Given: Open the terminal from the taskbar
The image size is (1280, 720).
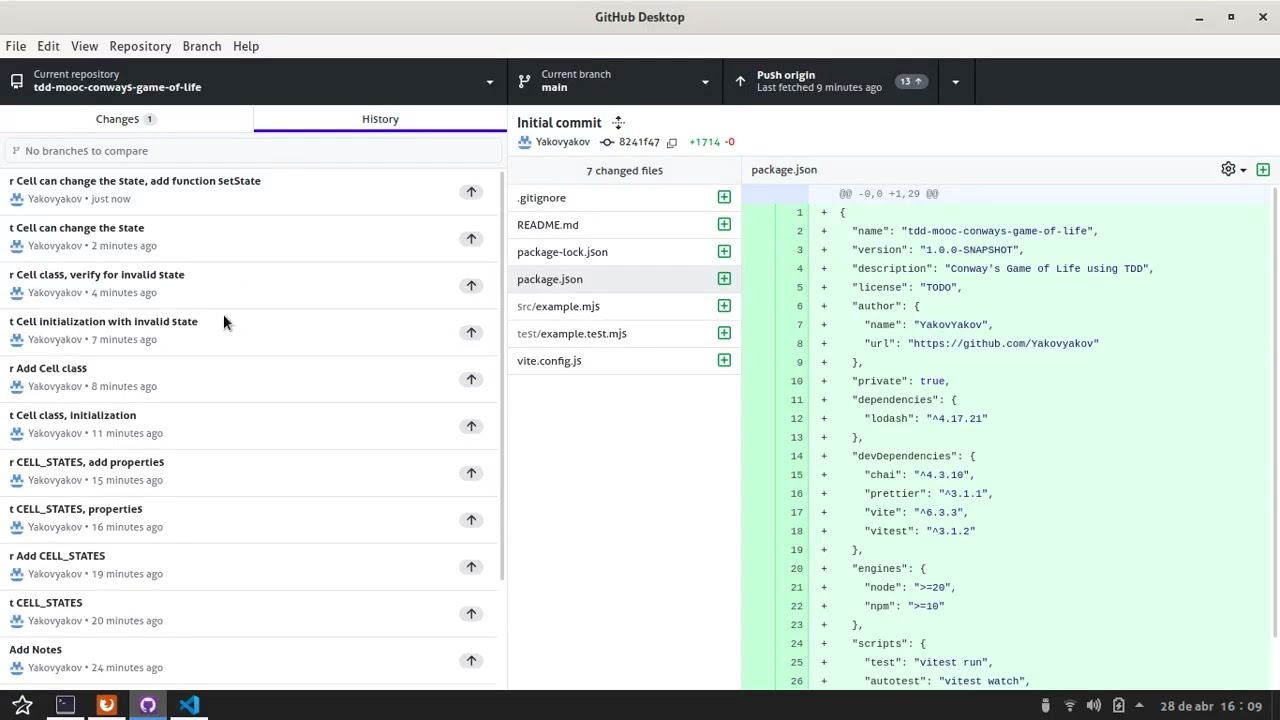Looking at the screenshot, I should 65,705.
